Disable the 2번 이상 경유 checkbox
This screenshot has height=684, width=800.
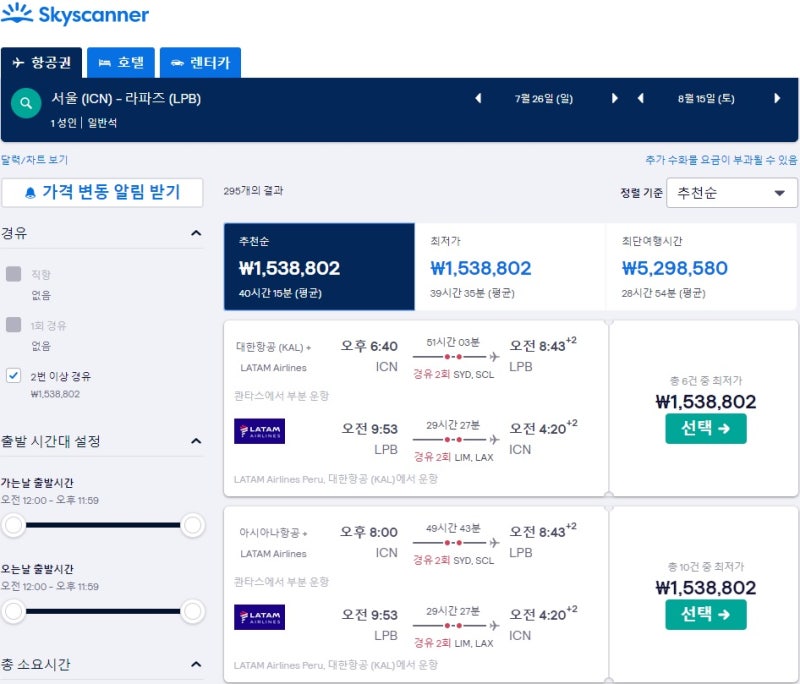[x=12, y=376]
